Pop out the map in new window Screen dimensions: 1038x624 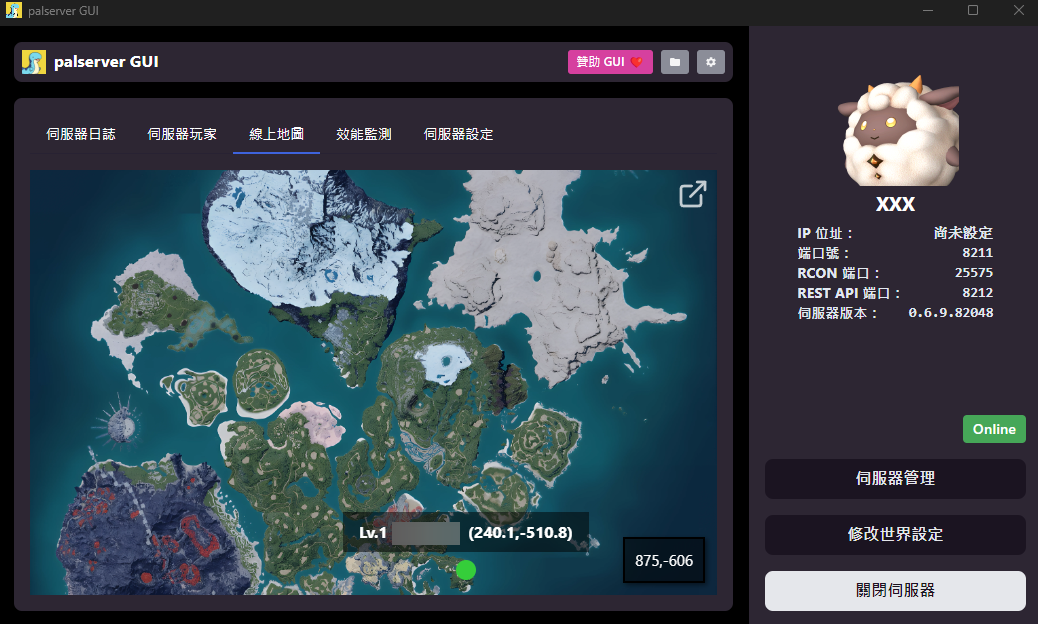tap(693, 194)
